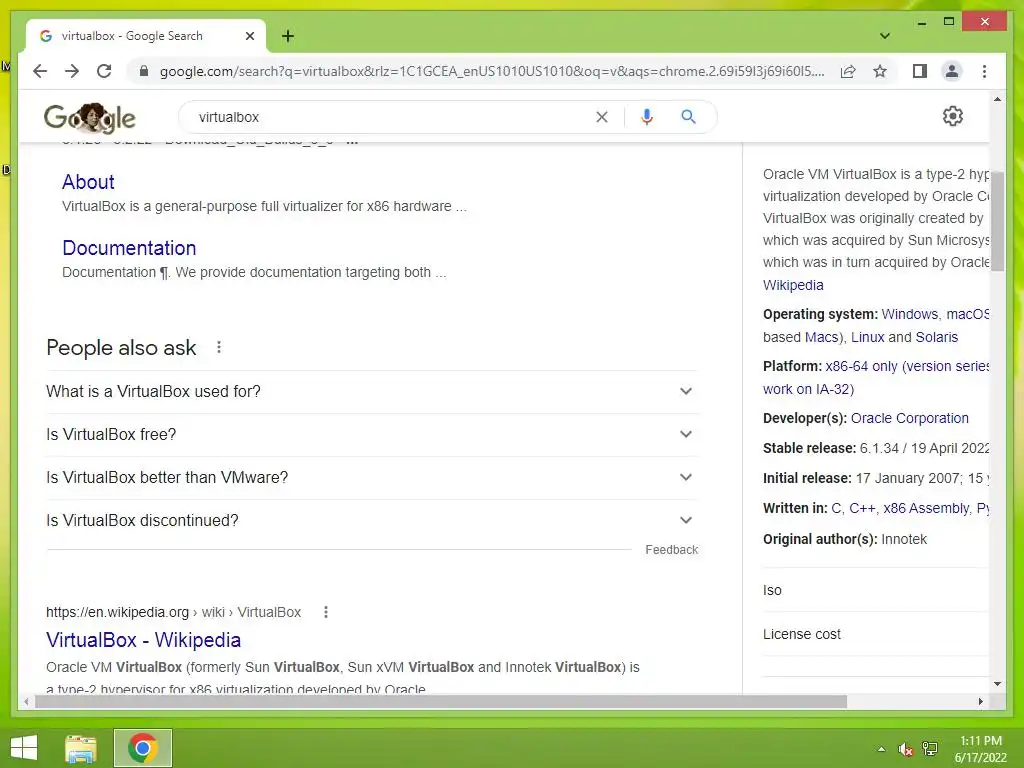This screenshot has height=768, width=1024.
Task: Open the share page icon in address bar
Action: [x=848, y=71]
